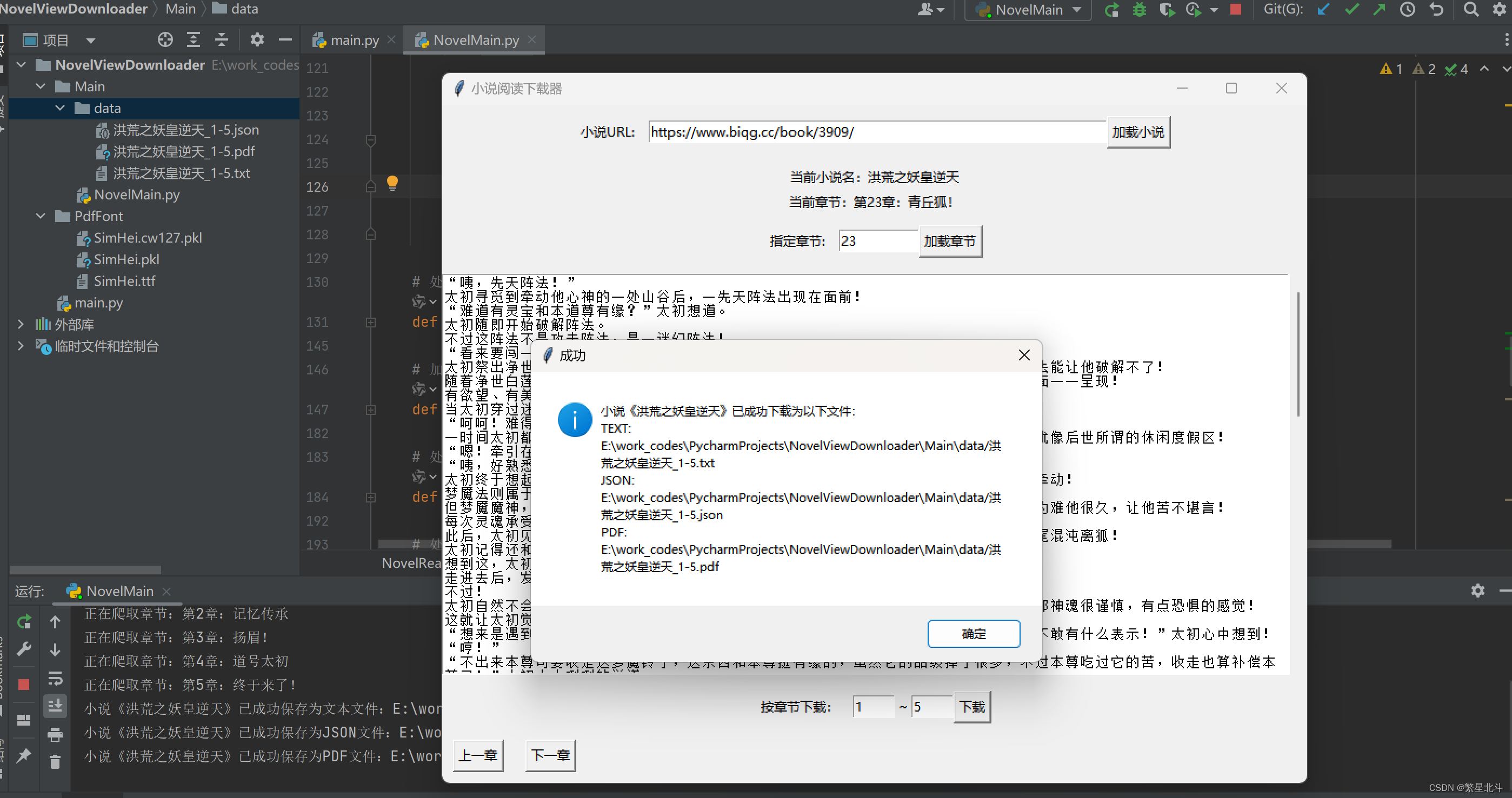
Task: Click the Git update project arrow icon
Action: click(x=1323, y=9)
